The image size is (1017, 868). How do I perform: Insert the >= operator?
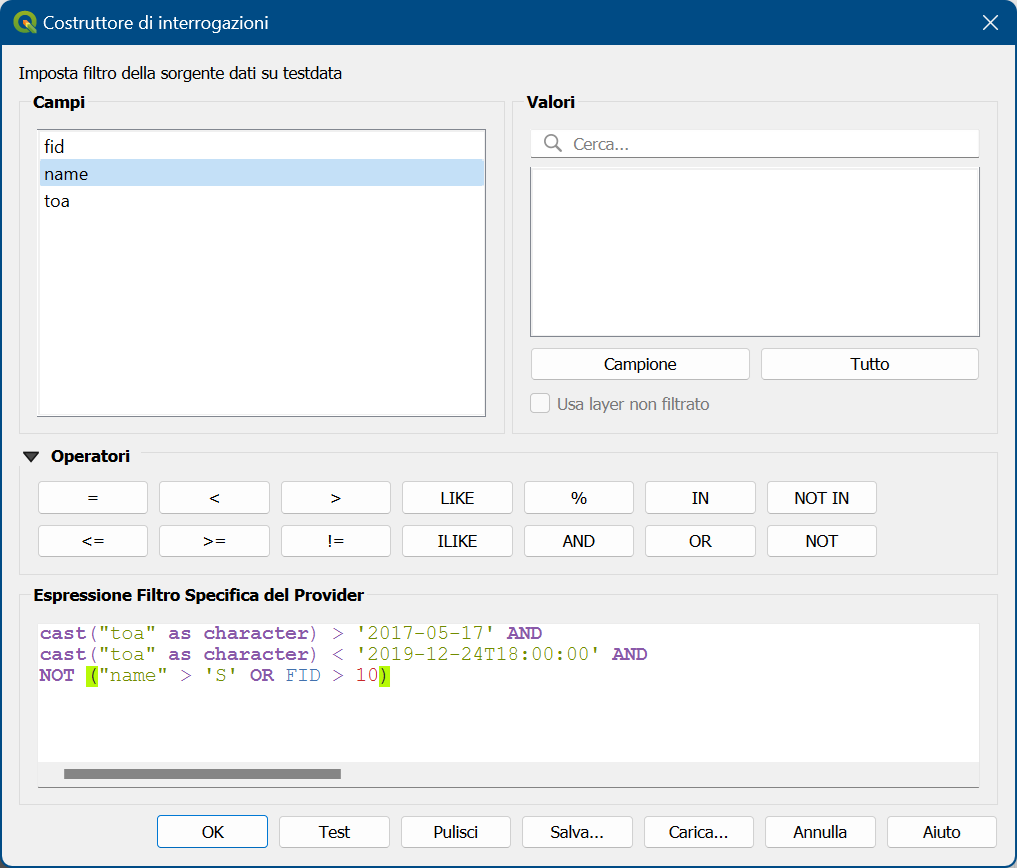[x=214, y=541]
